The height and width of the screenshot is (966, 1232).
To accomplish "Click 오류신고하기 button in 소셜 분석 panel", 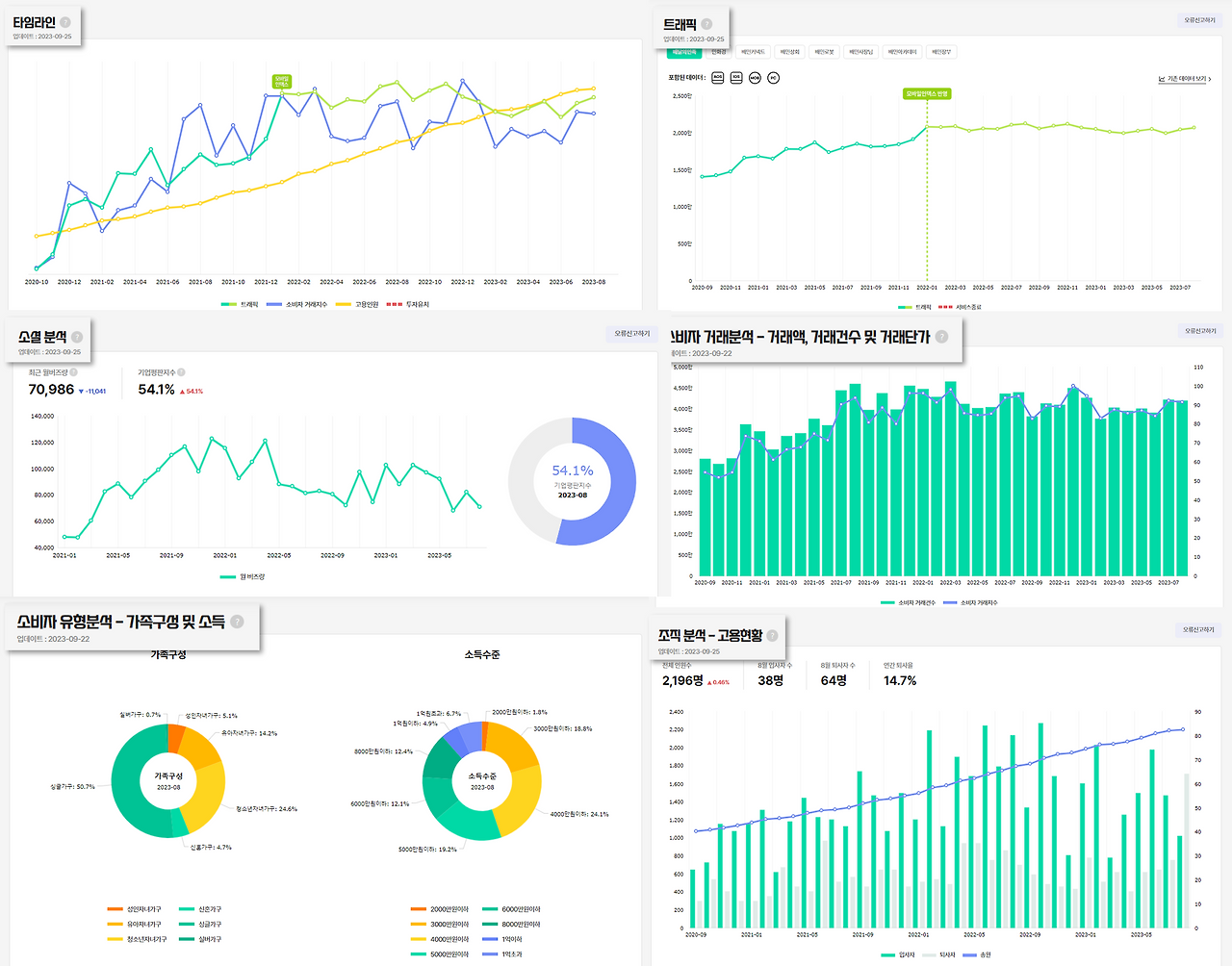I will tap(632, 334).
